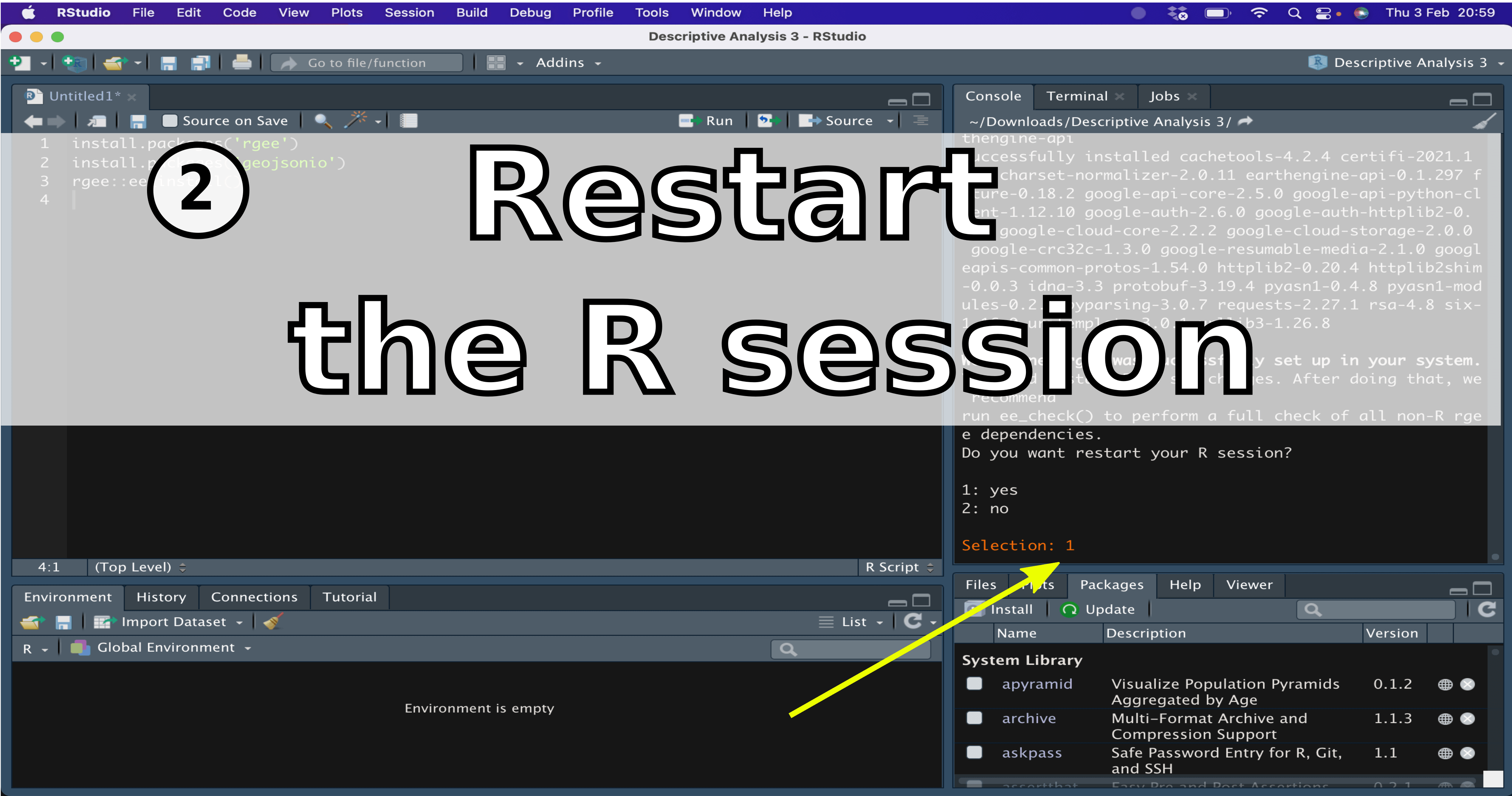Check the apyramid package checkbox

974,683
